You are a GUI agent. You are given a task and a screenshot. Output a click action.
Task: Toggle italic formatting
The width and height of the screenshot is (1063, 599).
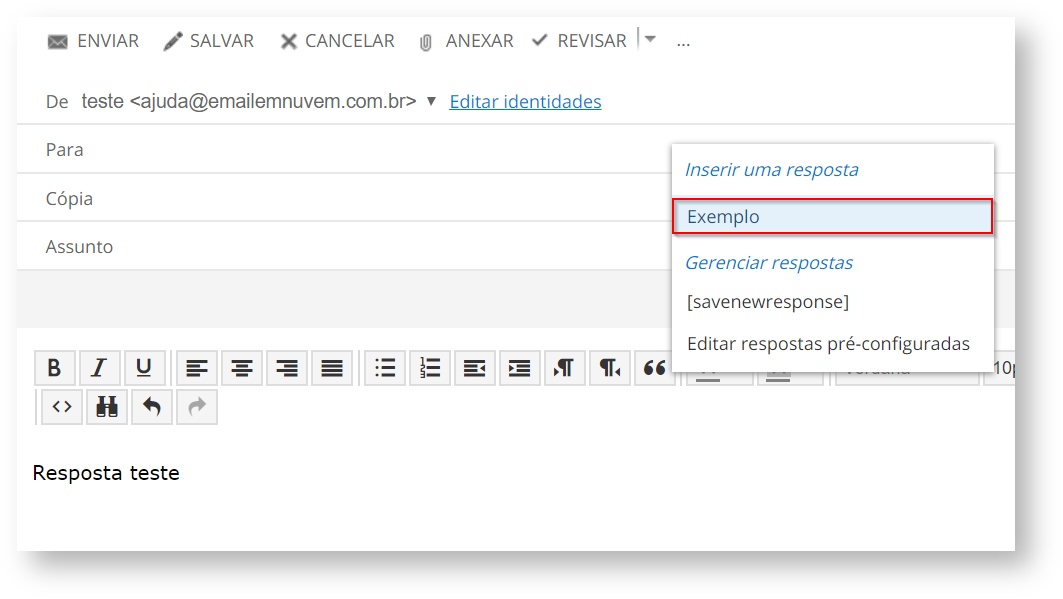pyautogui.click(x=99, y=368)
